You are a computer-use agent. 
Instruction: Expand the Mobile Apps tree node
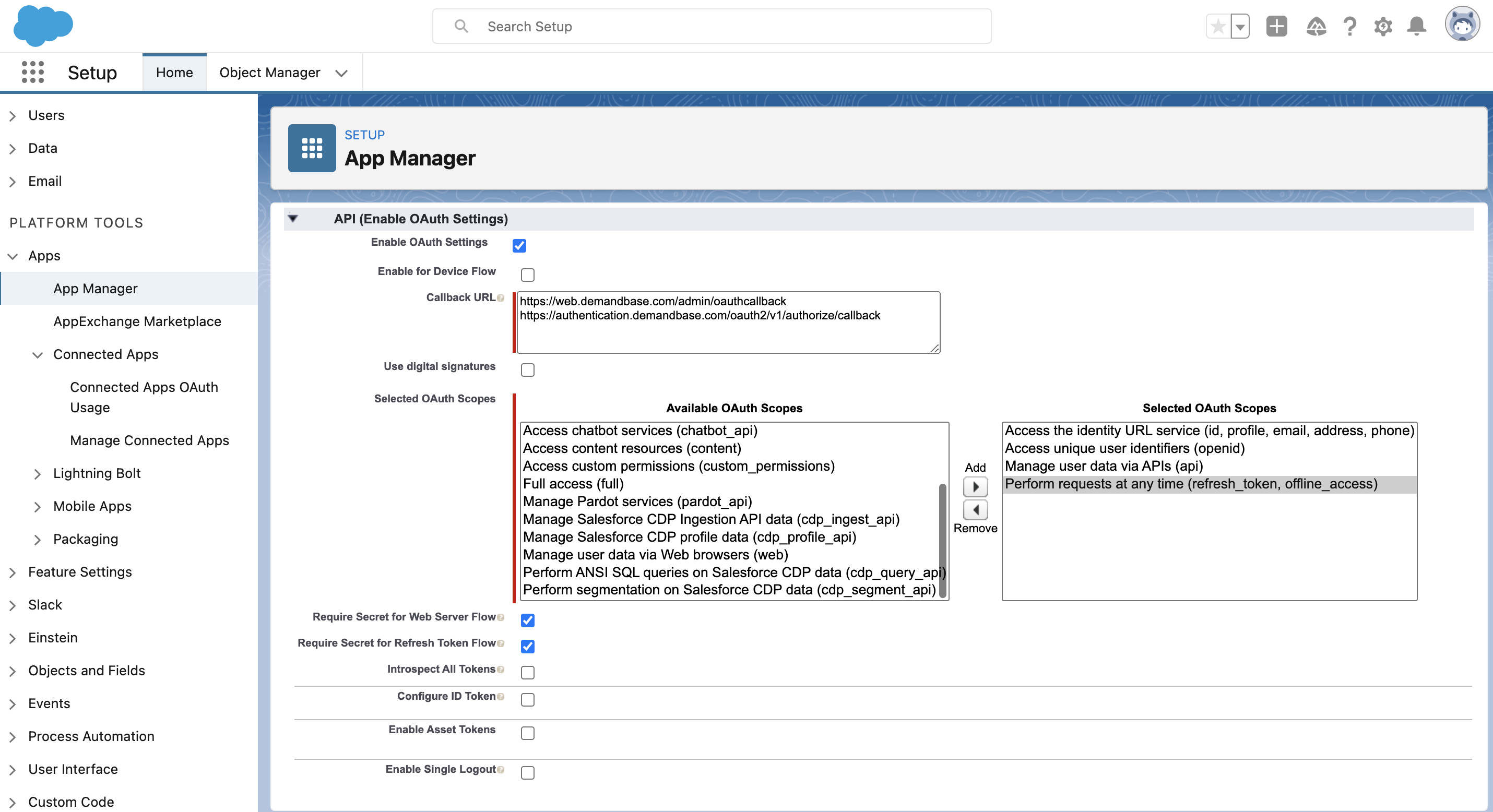38,507
